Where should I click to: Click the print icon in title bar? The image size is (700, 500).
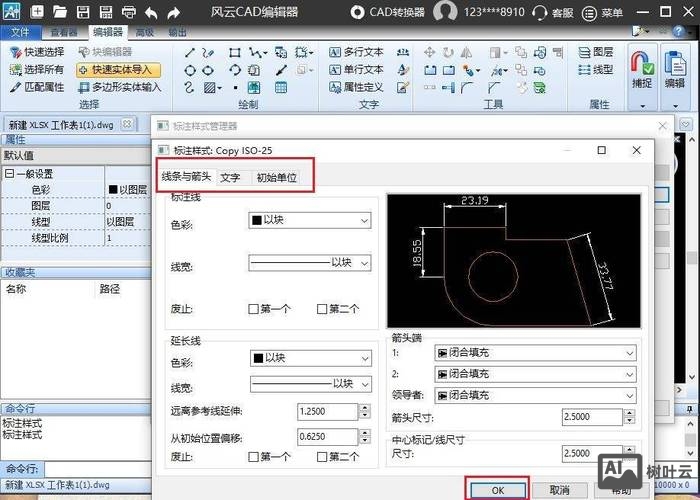(x=129, y=12)
